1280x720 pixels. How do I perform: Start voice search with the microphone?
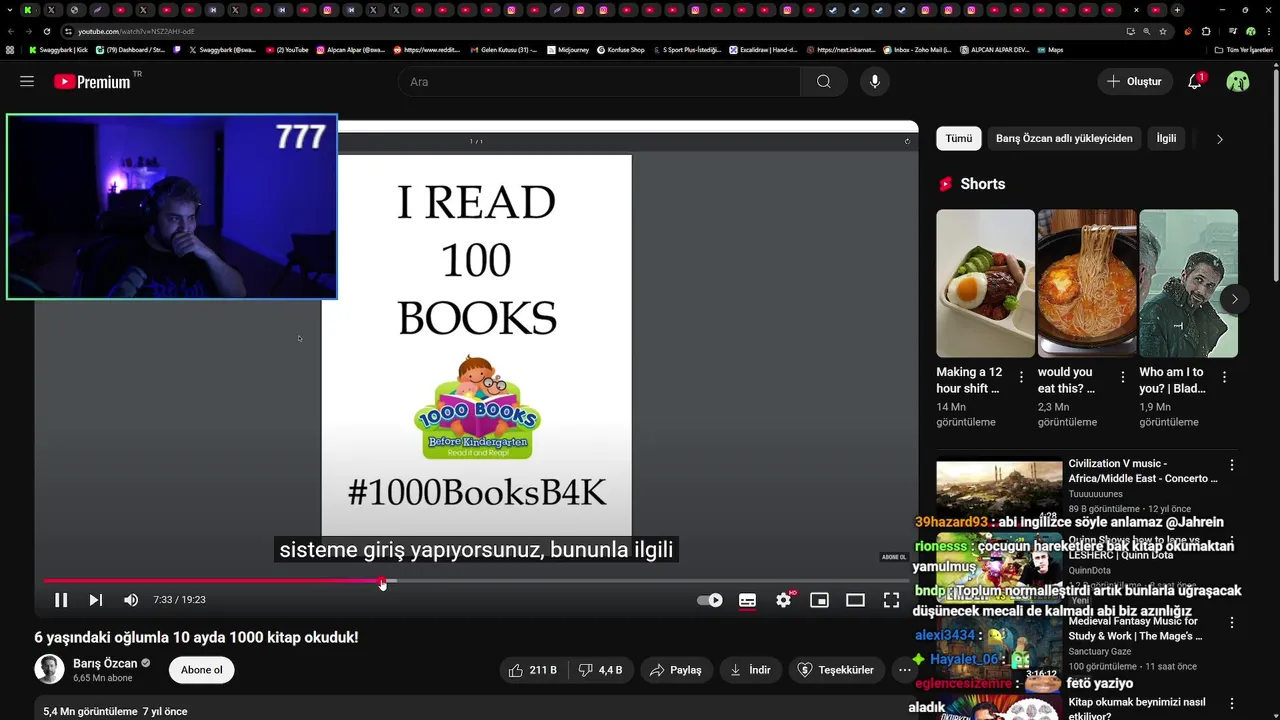(x=875, y=81)
